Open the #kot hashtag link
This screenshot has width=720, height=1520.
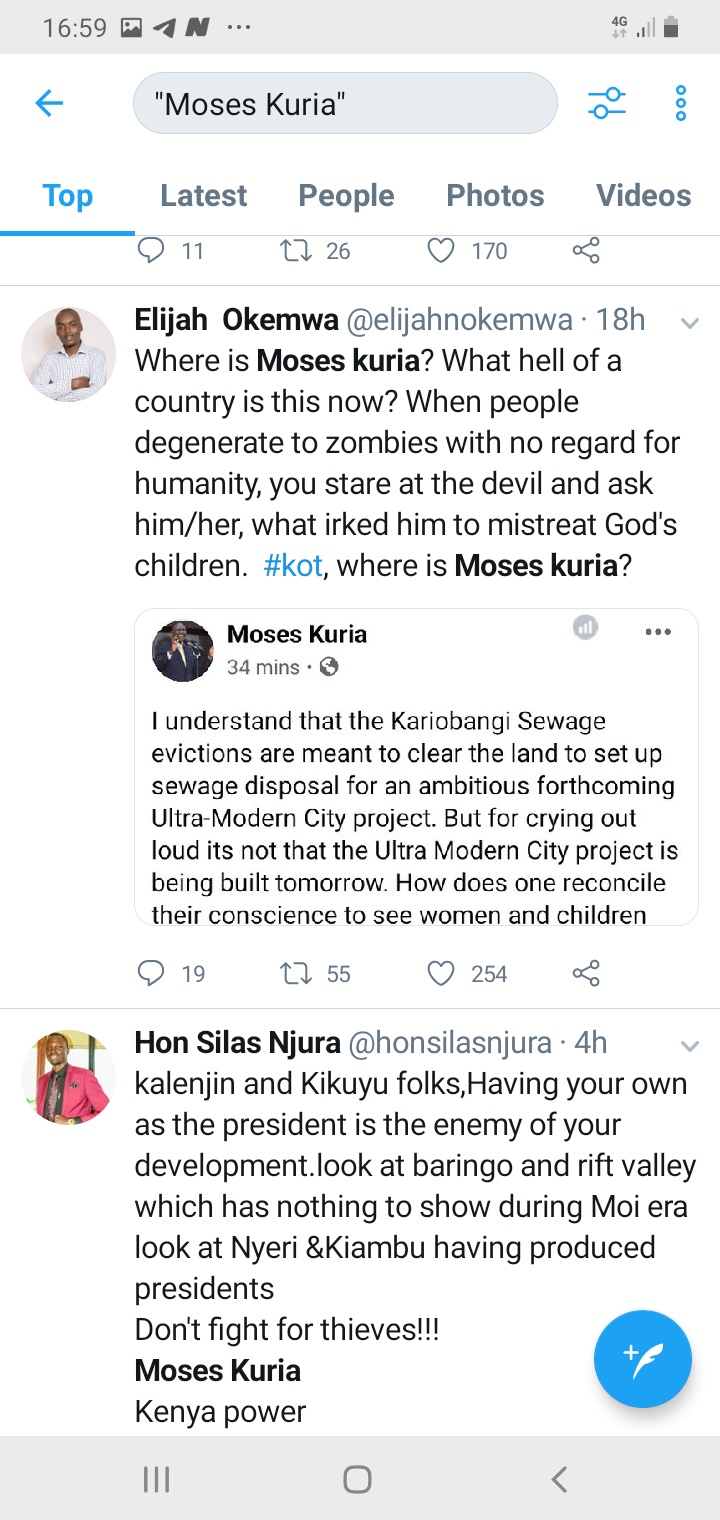(293, 565)
